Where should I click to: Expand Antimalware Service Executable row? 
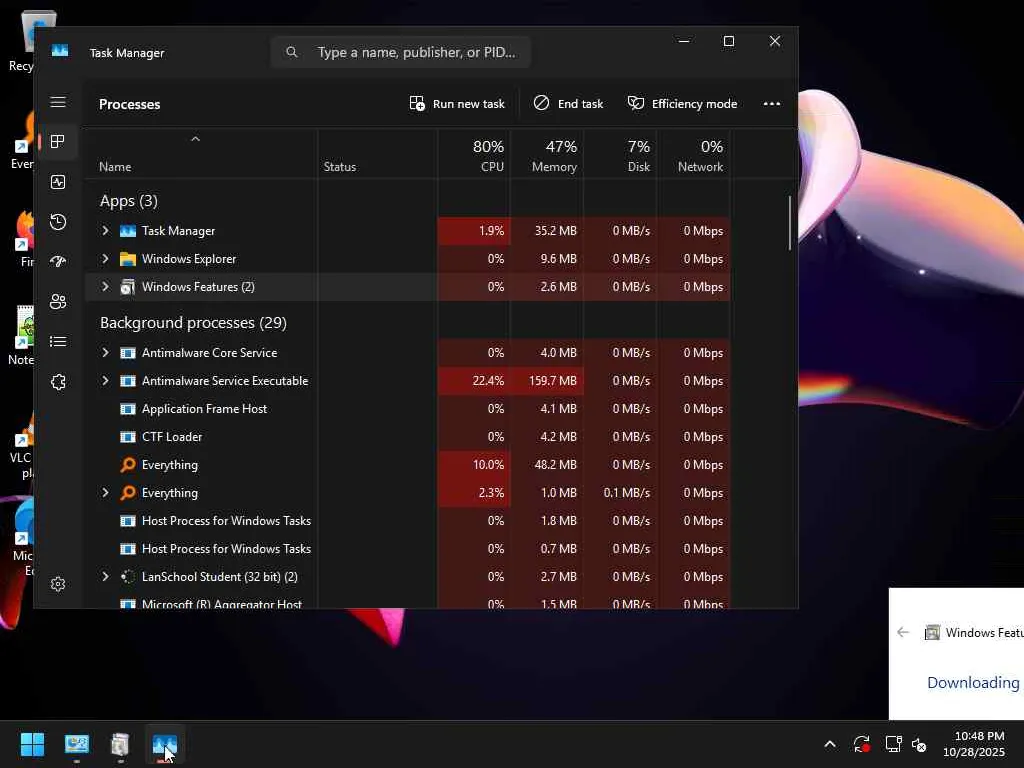click(105, 381)
